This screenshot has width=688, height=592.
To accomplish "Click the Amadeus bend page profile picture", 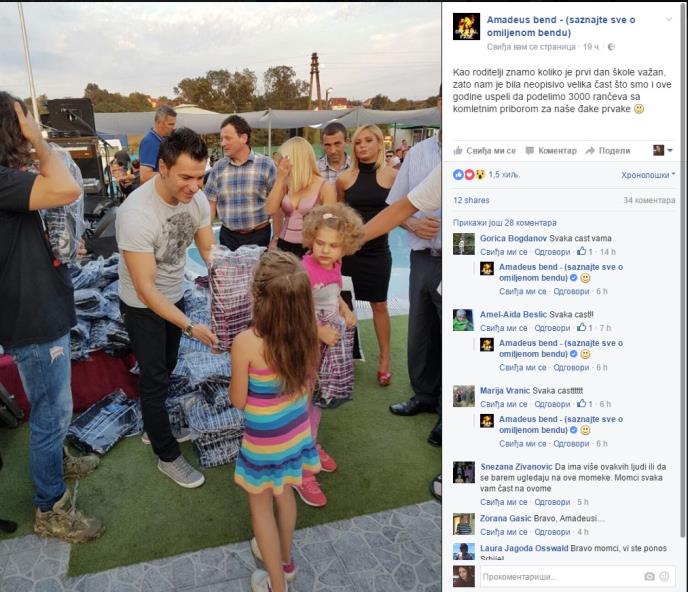I will 466,26.
